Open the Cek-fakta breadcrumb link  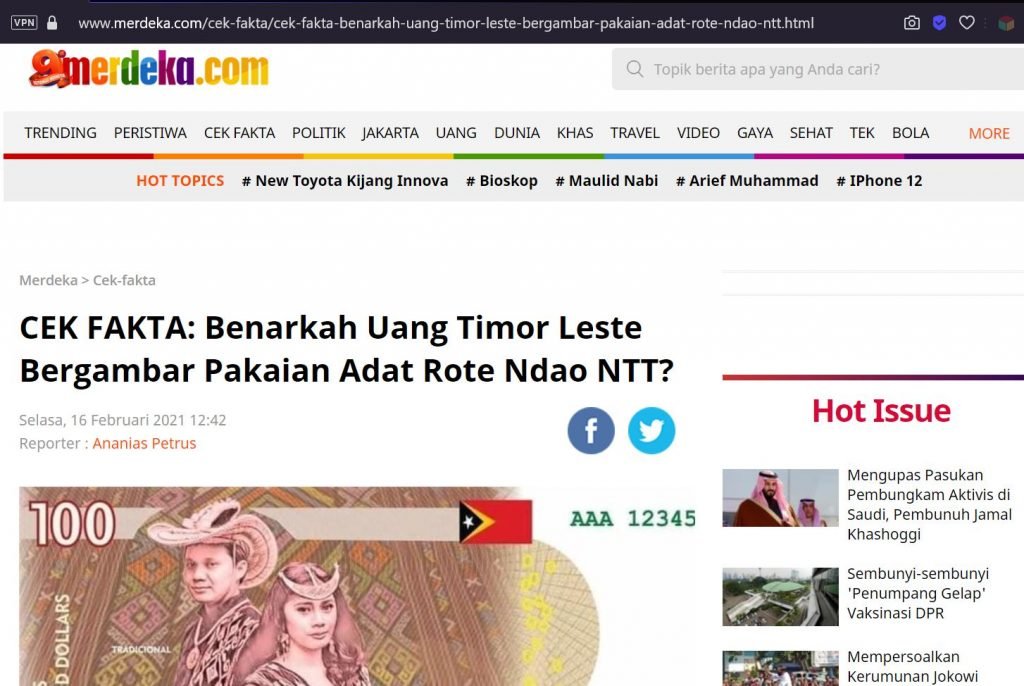click(x=124, y=280)
